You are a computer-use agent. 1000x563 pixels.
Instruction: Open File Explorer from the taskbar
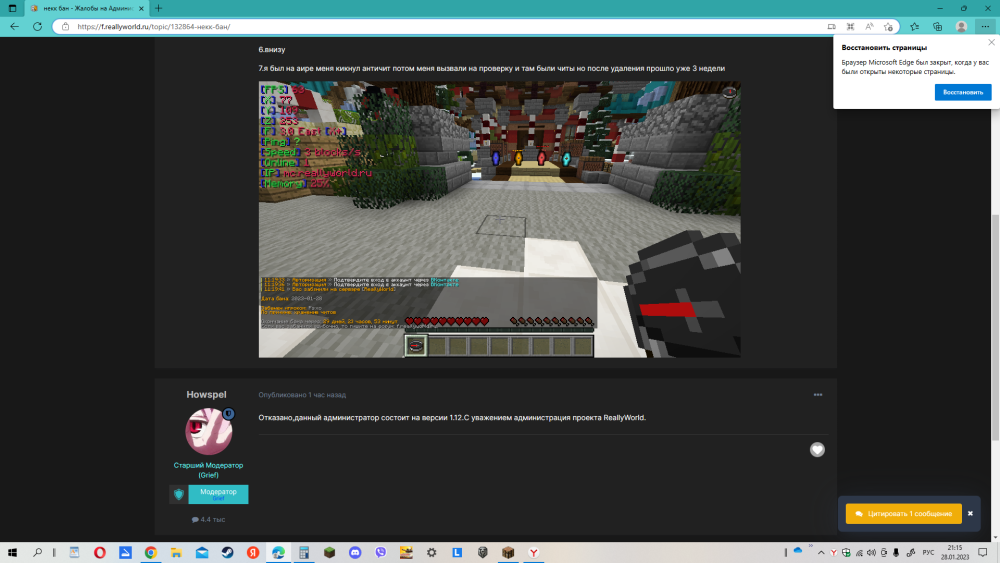click(x=176, y=553)
